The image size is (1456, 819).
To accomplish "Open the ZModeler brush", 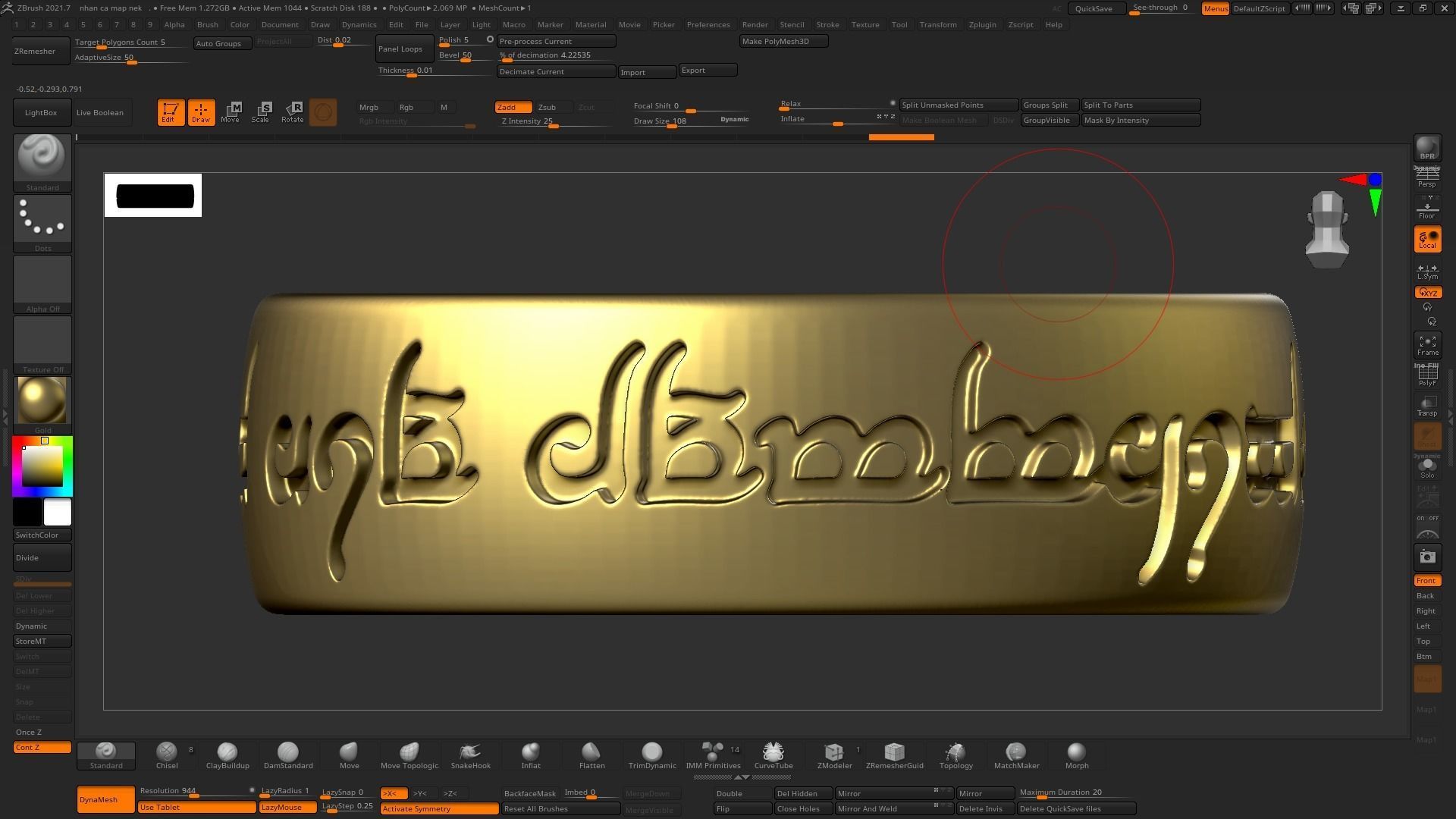I will click(x=834, y=753).
